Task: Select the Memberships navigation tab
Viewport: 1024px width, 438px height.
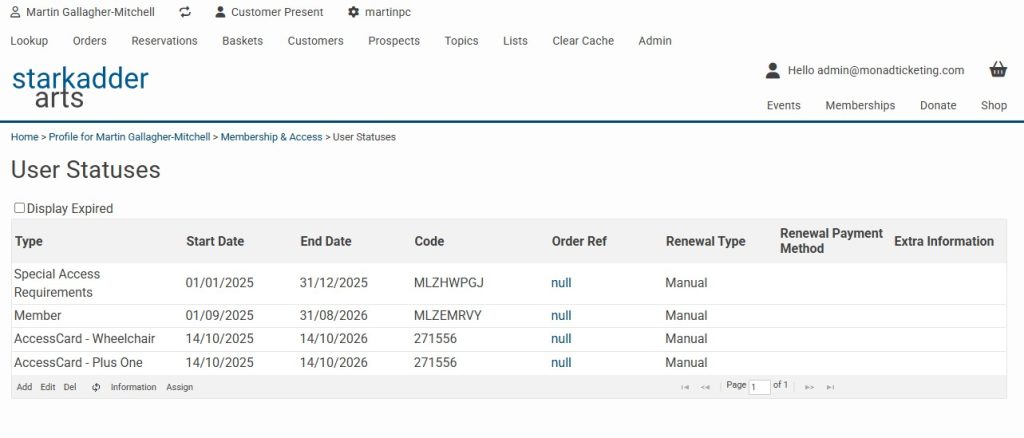Action: tap(860, 105)
